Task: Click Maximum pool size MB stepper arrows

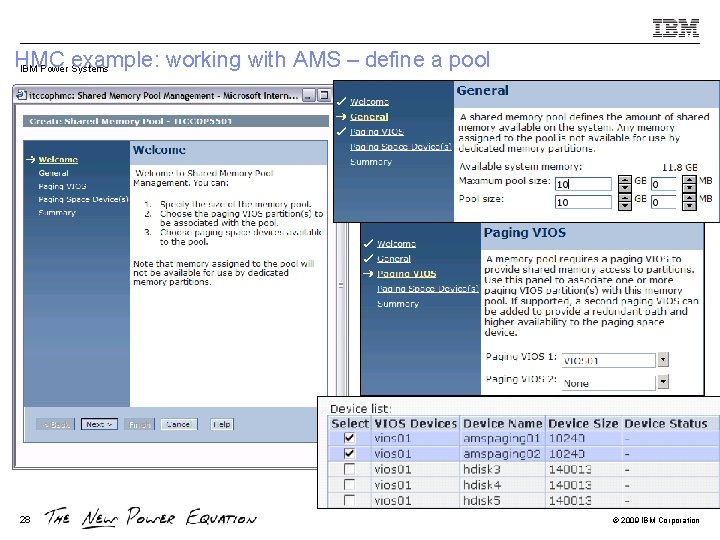Action: 689,184
